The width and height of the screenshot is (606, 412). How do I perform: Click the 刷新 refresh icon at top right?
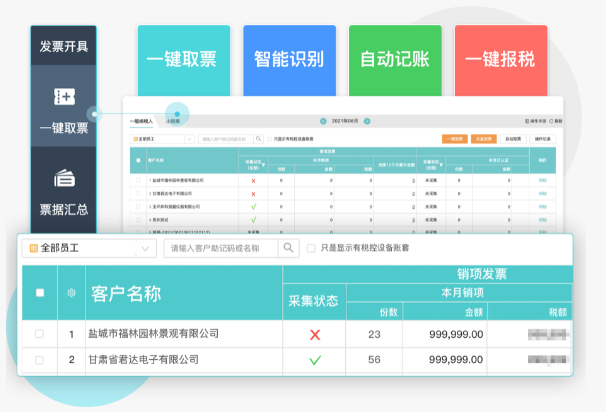click(x=552, y=121)
